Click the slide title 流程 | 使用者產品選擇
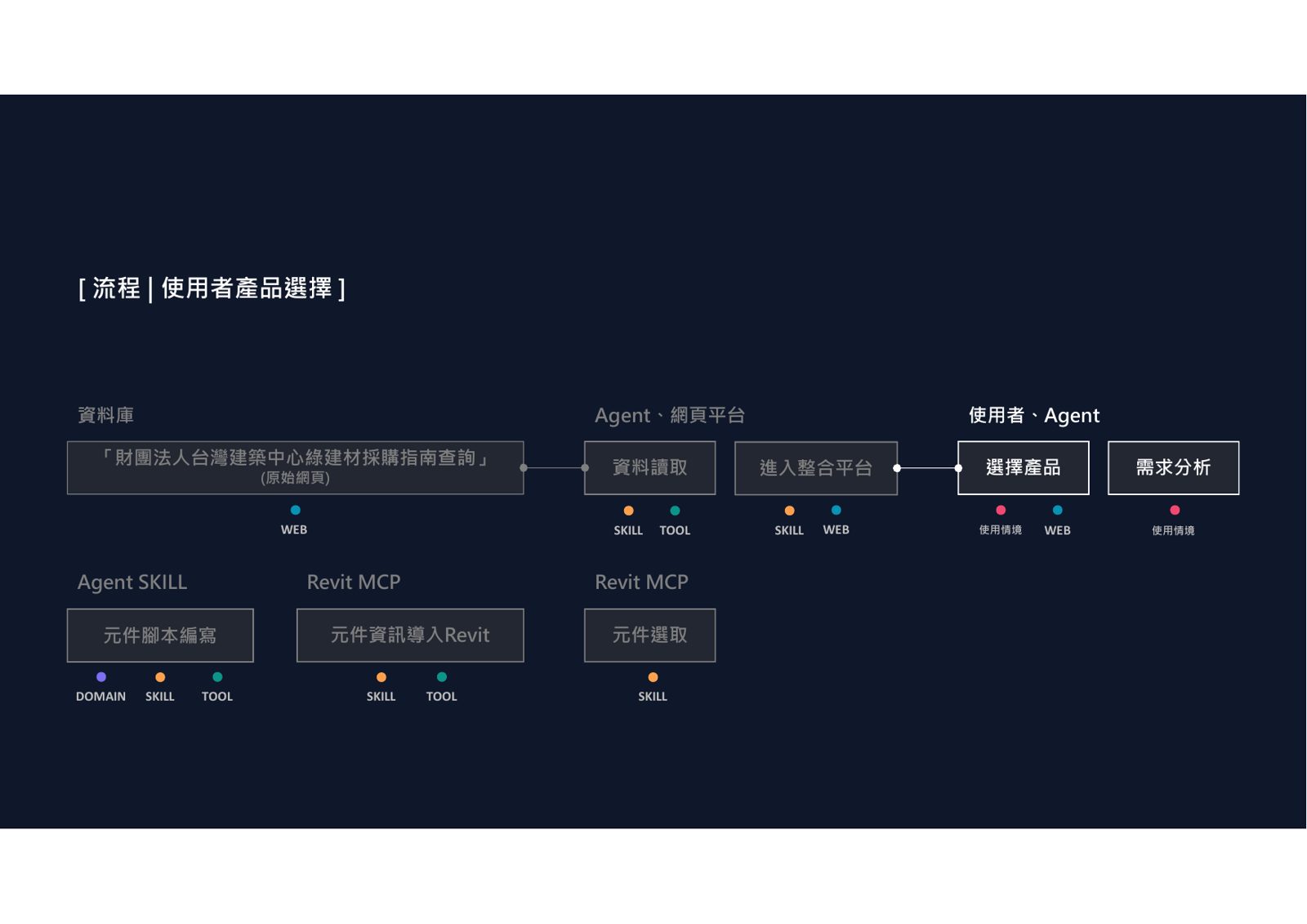 (x=212, y=288)
